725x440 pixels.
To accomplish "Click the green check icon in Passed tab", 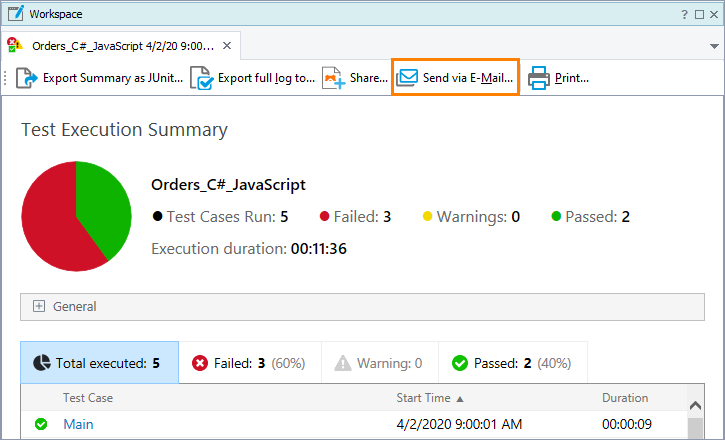I will pyautogui.click(x=460, y=363).
